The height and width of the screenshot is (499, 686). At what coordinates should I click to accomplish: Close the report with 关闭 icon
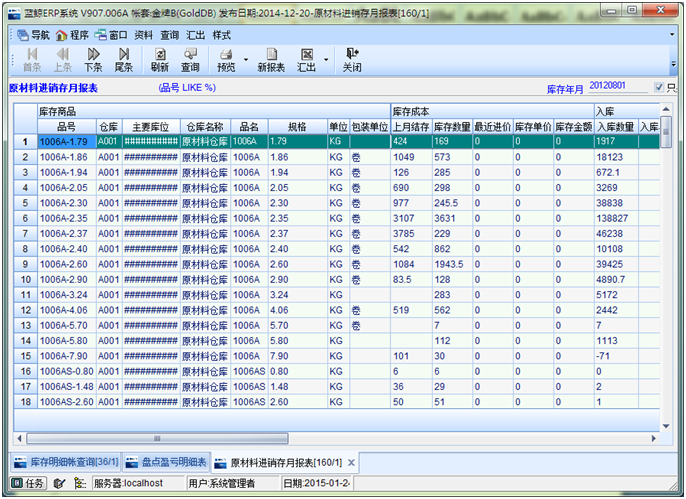tap(352, 60)
